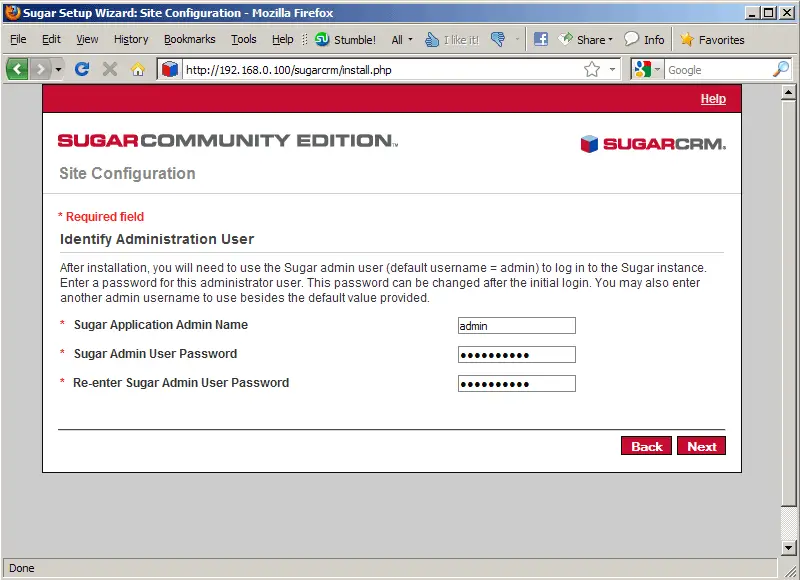This screenshot has width=800, height=580.
Task: Reload the page with the refresh icon
Action: (x=82, y=69)
